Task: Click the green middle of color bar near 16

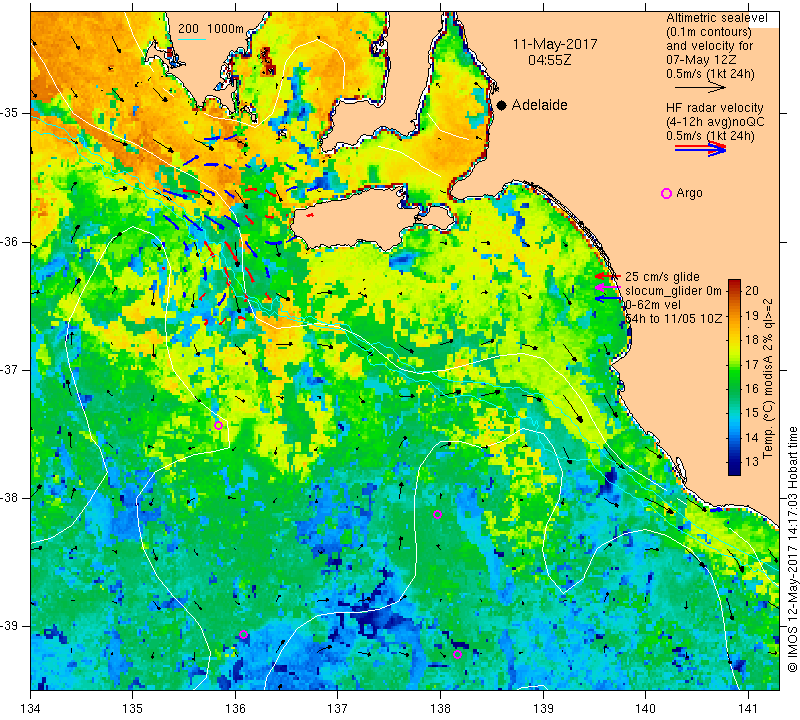Action: click(x=734, y=388)
